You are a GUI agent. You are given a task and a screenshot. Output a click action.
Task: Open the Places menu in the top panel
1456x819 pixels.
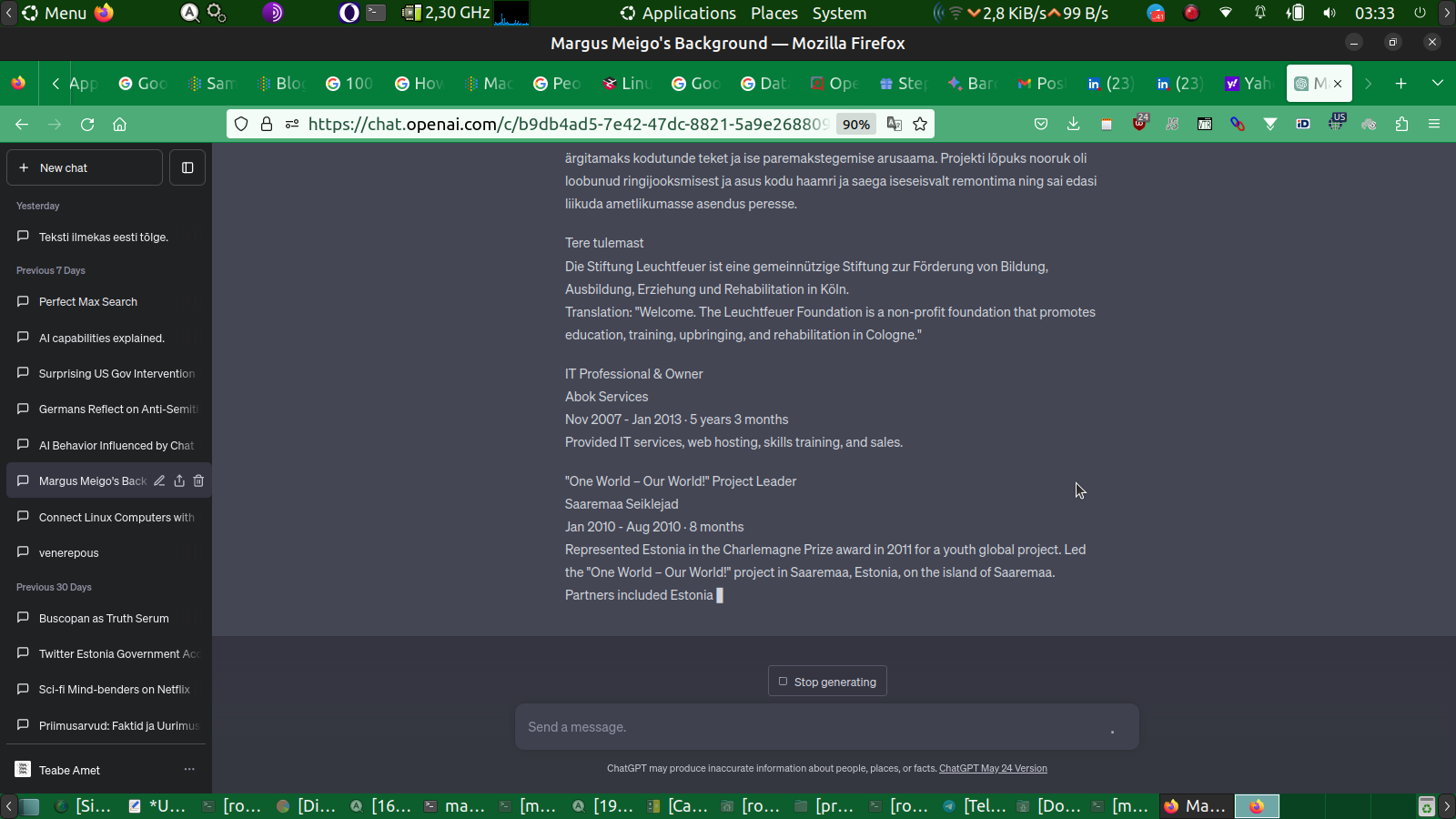[774, 14]
